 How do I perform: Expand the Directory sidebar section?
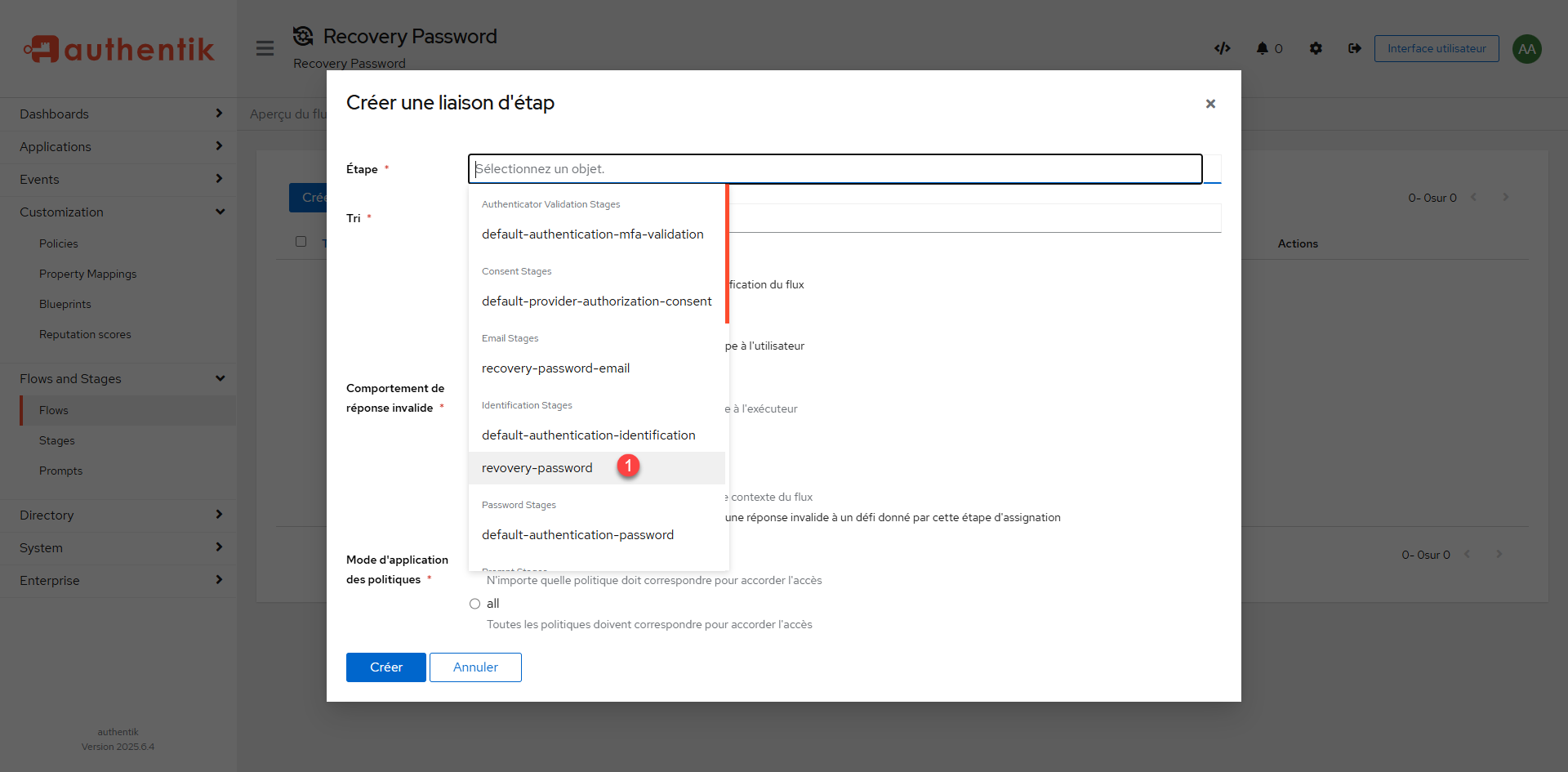pos(118,515)
